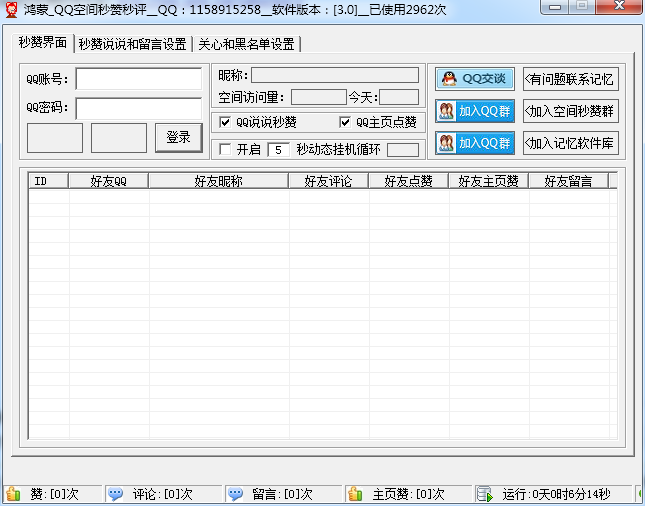Click the 加入空间秒赞群 button

(570, 111)
